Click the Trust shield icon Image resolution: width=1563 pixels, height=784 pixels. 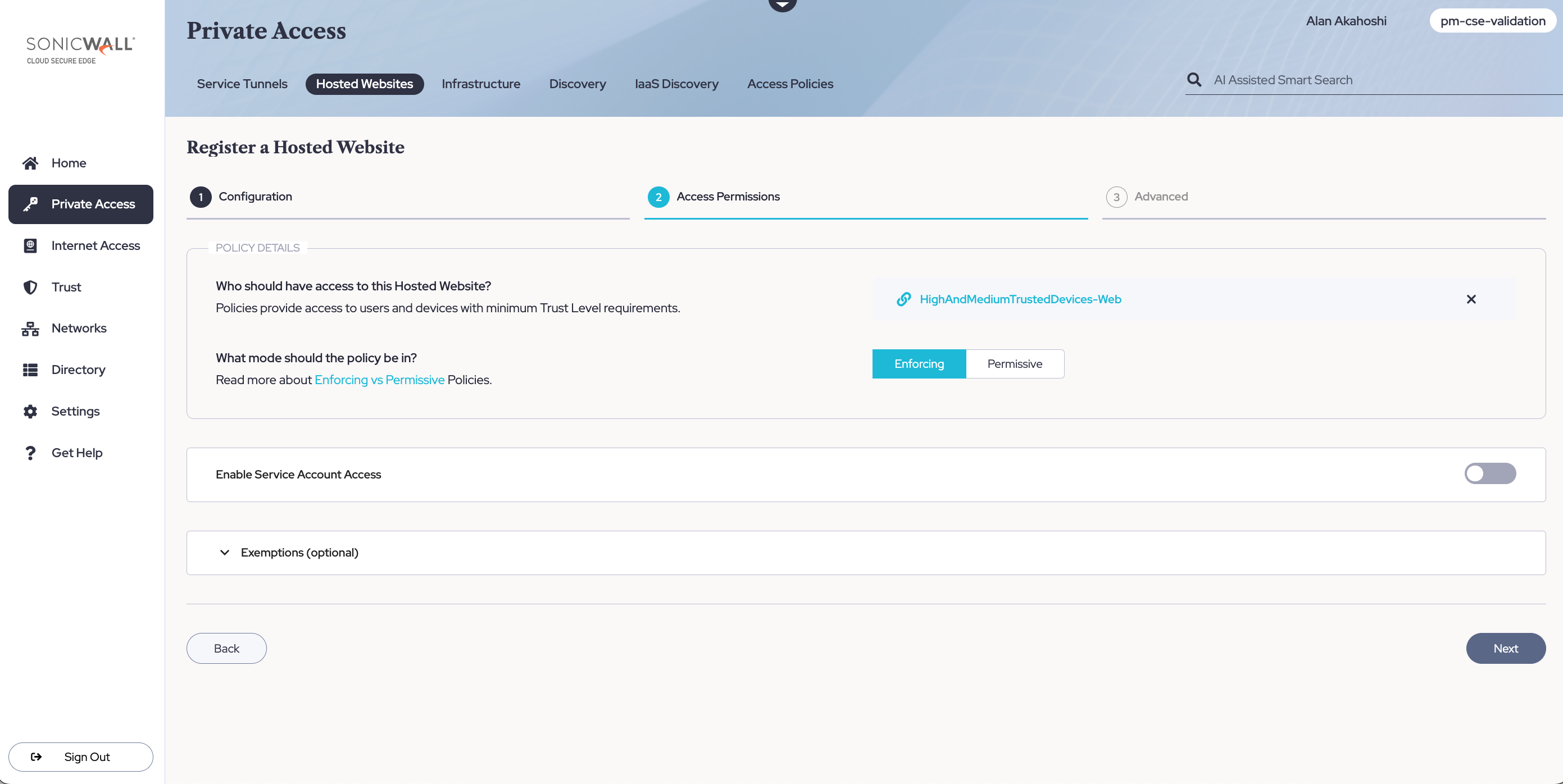[30, 287]
